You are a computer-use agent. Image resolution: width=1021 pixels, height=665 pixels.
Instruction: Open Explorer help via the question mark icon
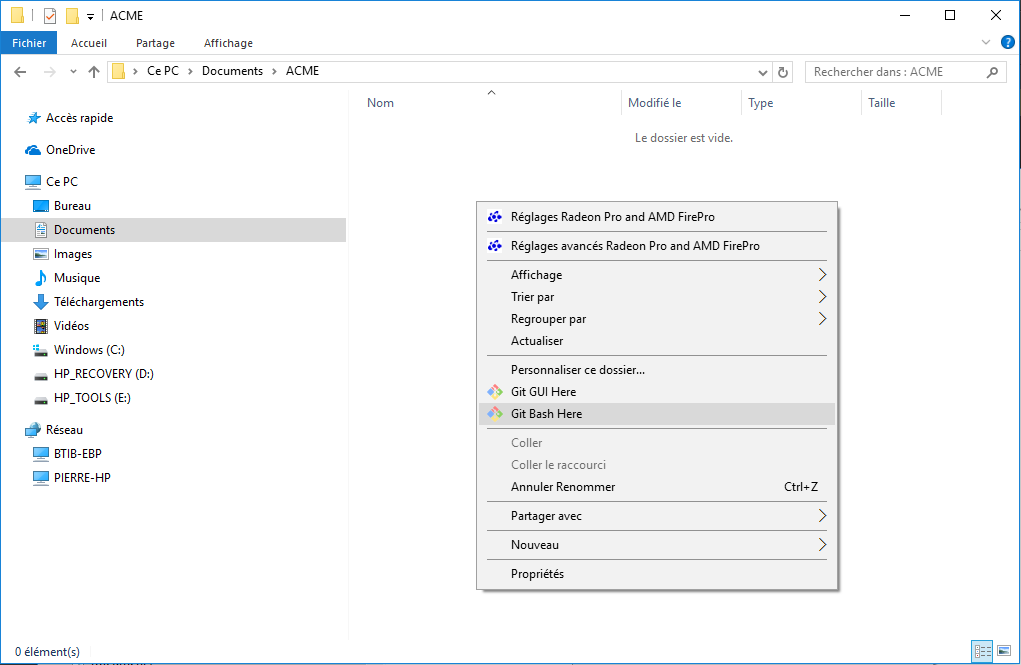point(1008,42)
